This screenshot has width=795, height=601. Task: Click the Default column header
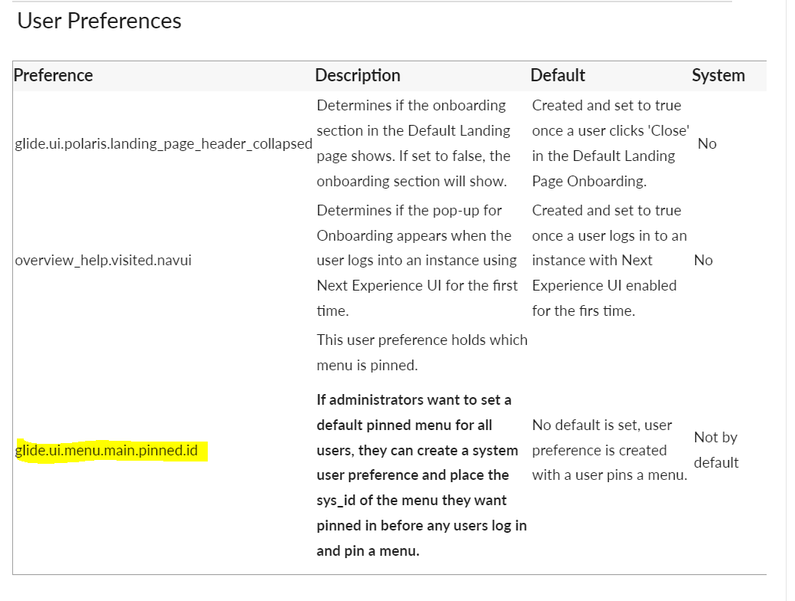click(558, 76)
